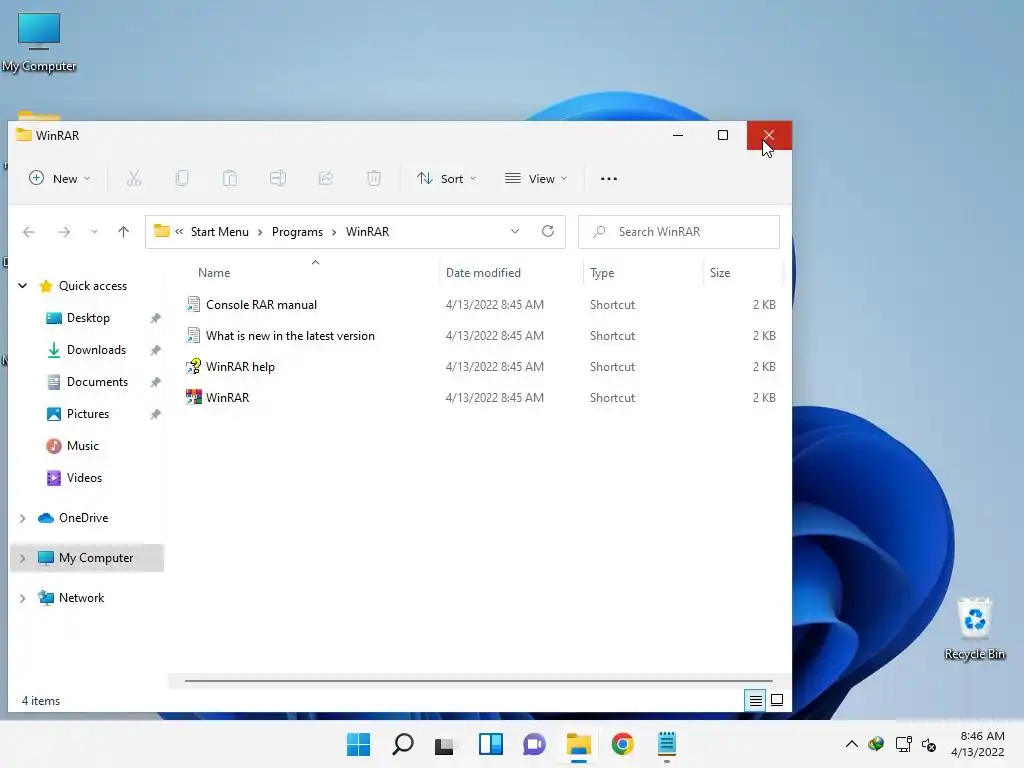1024x768 pixels.
Task: Open Chat icon on the taskbar
Action: 534,744
